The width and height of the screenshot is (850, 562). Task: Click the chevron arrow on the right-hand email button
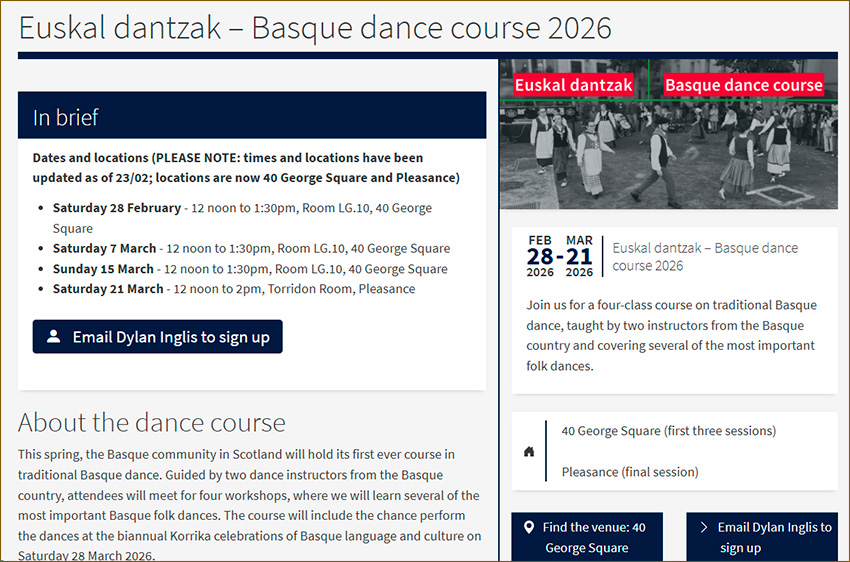pyautogui.click(x=704, y=527)
